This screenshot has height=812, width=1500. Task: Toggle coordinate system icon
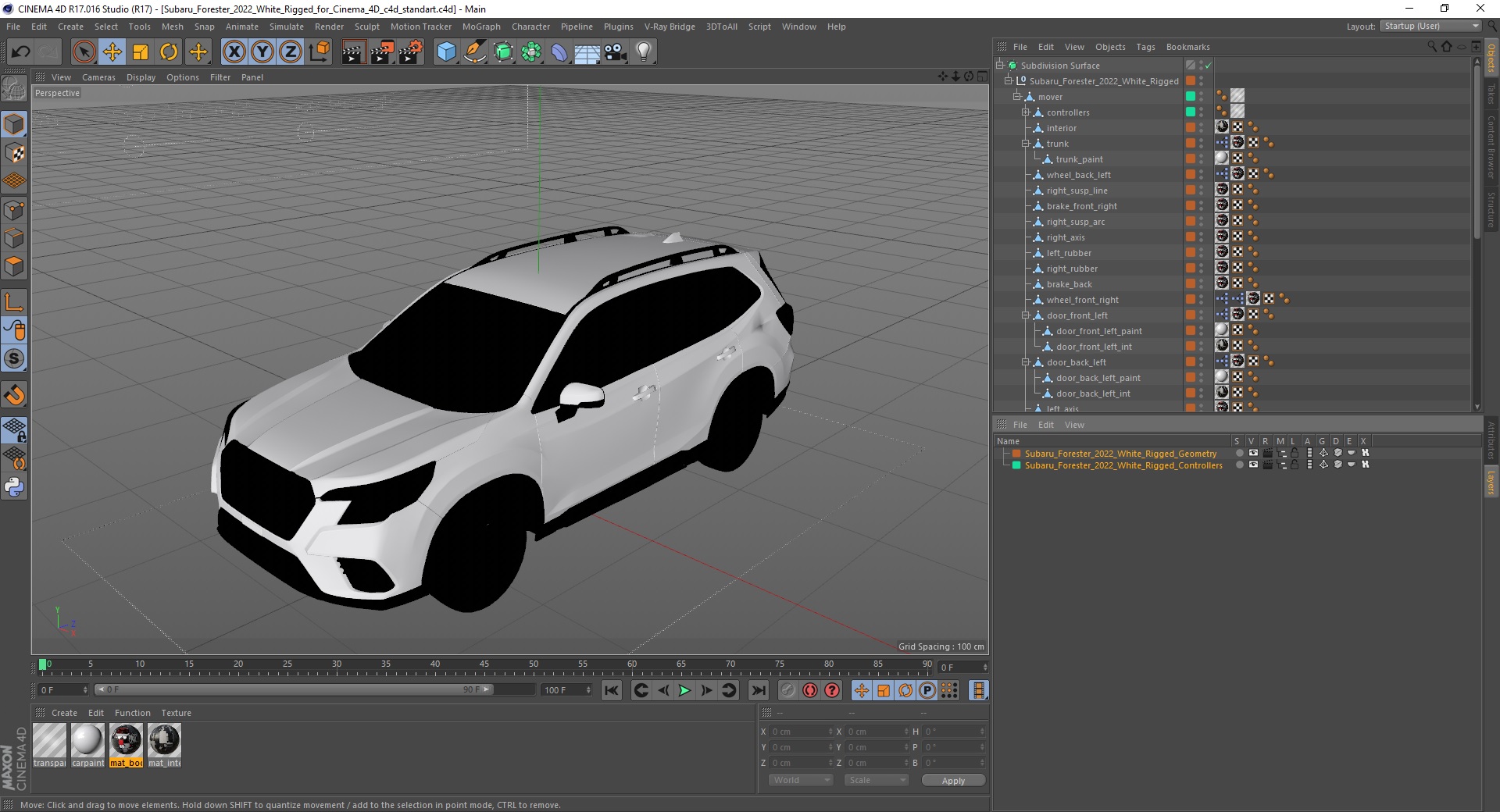click(x=320, y=52)
